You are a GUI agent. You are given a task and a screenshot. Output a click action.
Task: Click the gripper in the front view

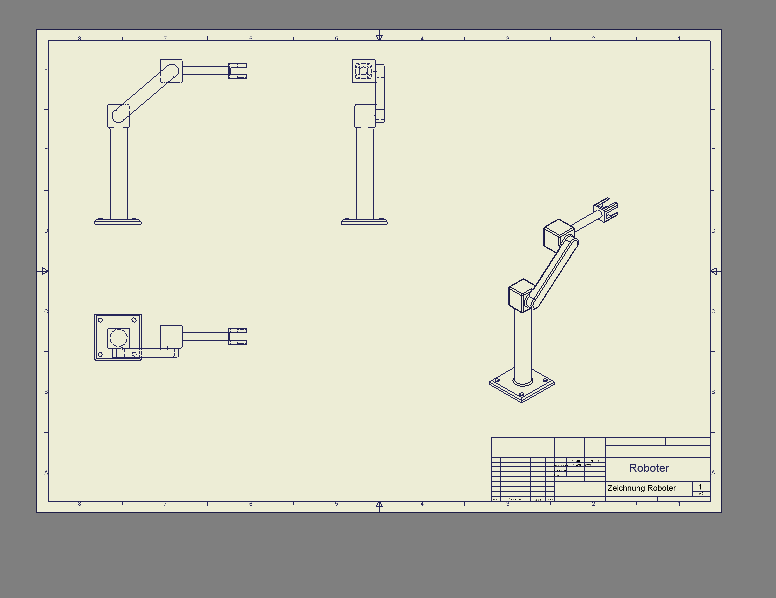(x=238, y=71)
